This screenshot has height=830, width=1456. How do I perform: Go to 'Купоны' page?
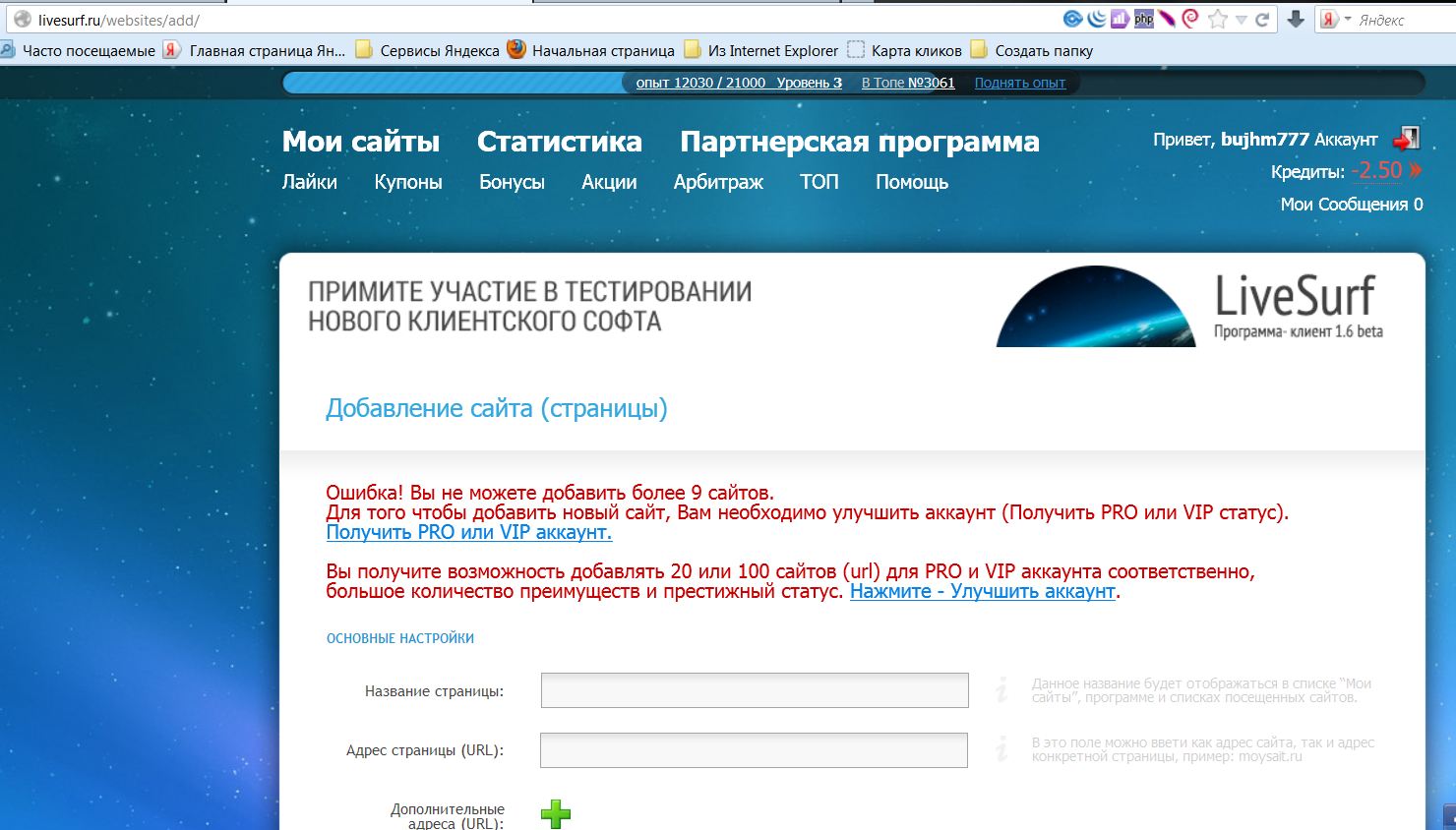[x=408, y=182]
